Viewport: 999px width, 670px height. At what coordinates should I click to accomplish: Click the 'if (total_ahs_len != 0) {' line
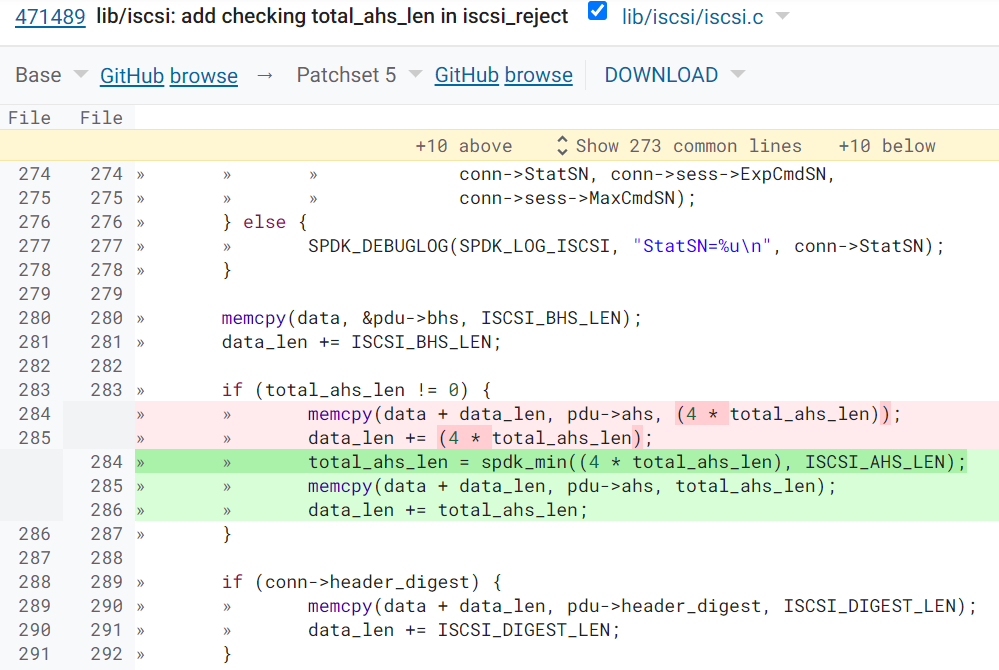[356, 390]
